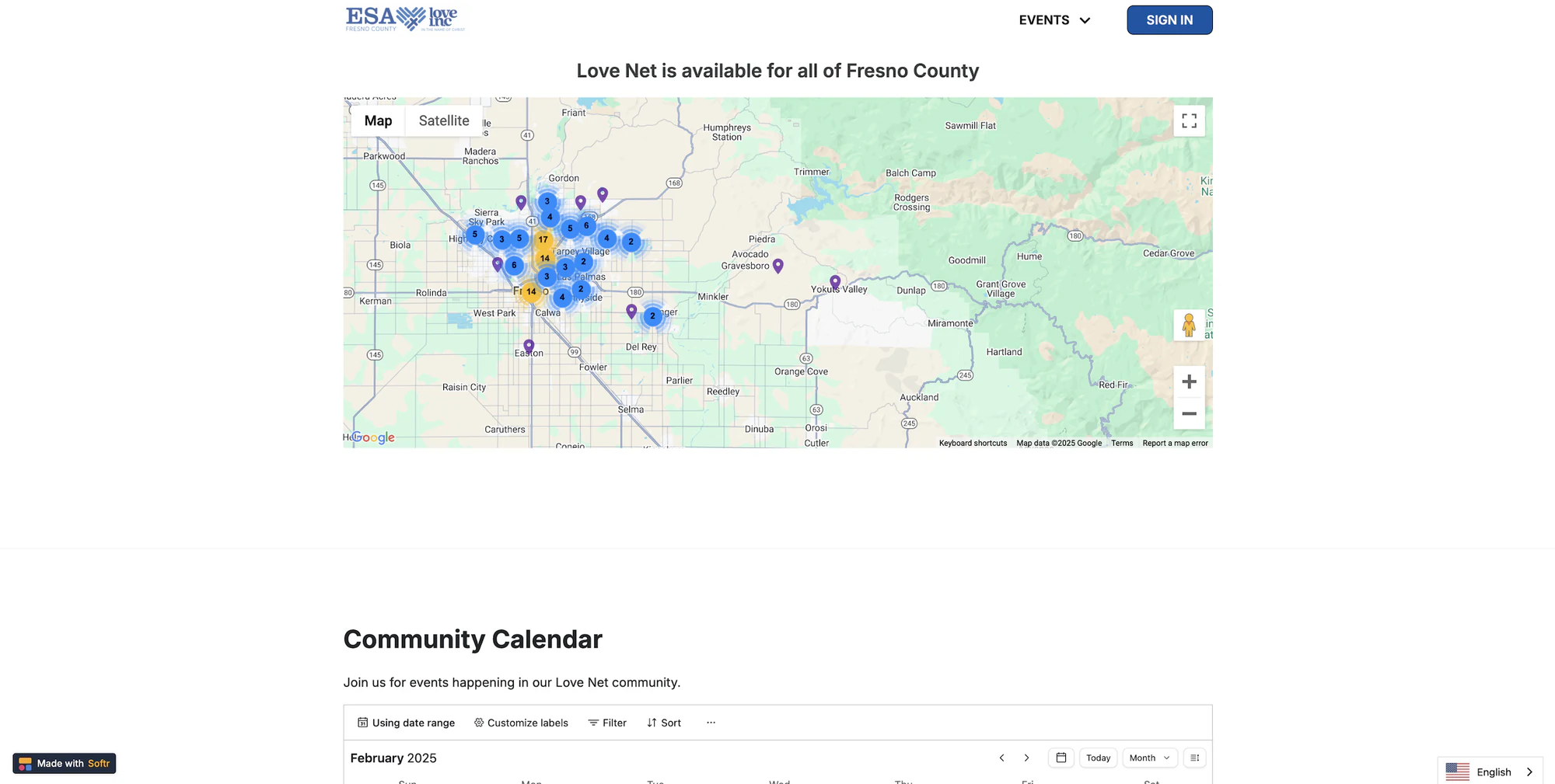
Task: Open the Month view dropdown
Action: point(1149,758)
